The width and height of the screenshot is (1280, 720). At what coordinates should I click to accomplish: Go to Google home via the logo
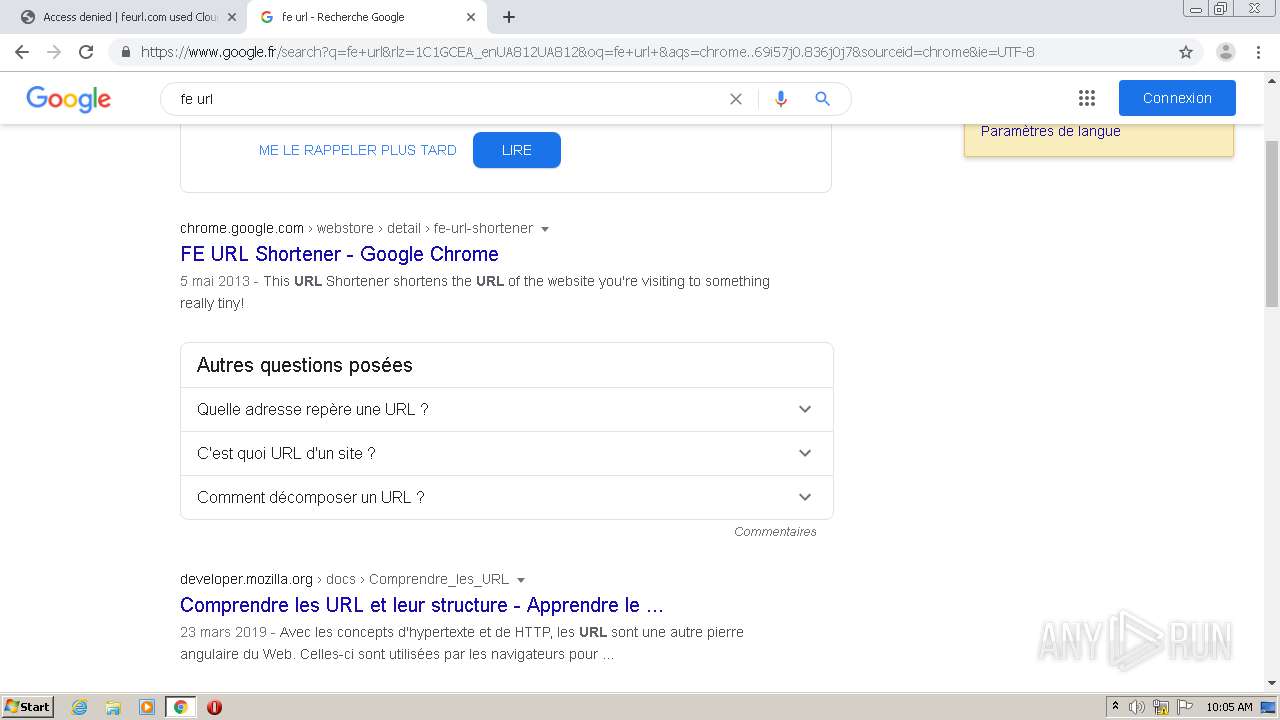coord(68,99)
